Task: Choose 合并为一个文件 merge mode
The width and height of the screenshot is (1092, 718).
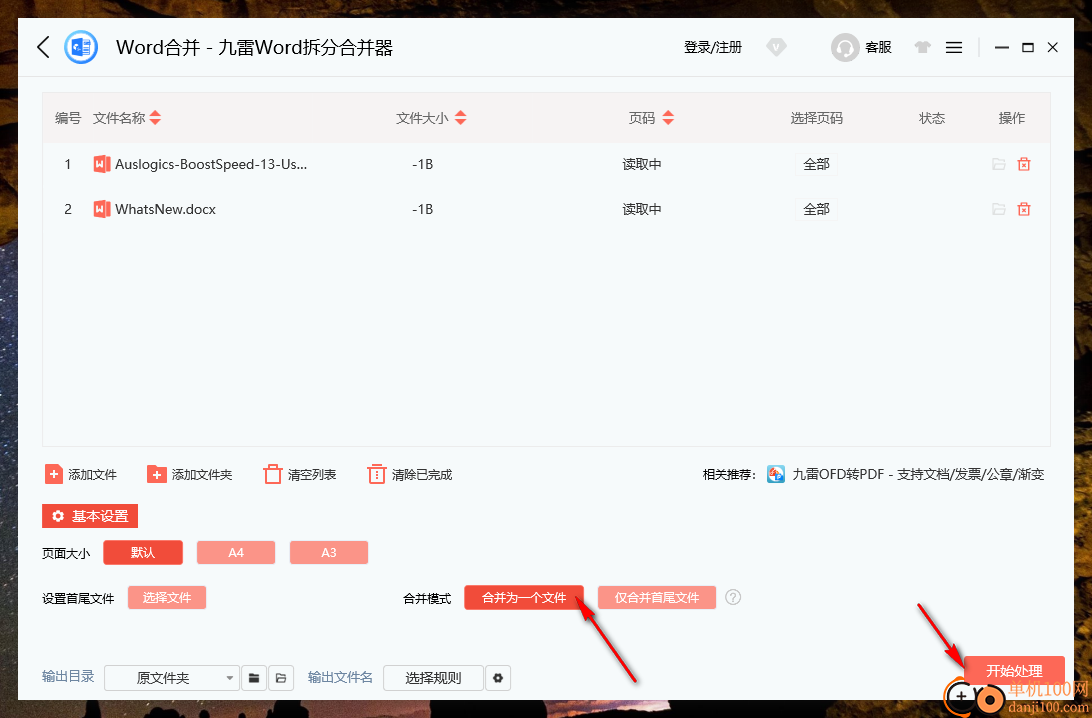Action: click(x=524, y=598)
